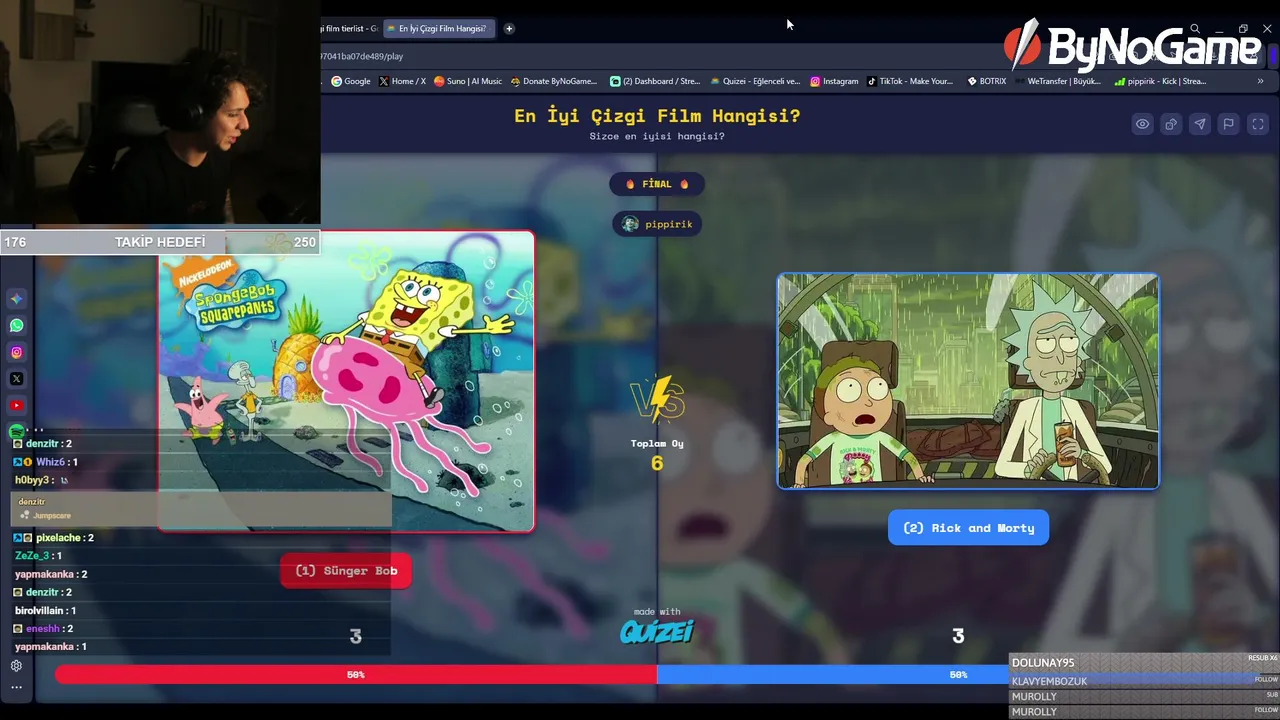Open WhatsApp from the browser sidebar
This screenshot has height=720, width=1280.
click(17, 325)
